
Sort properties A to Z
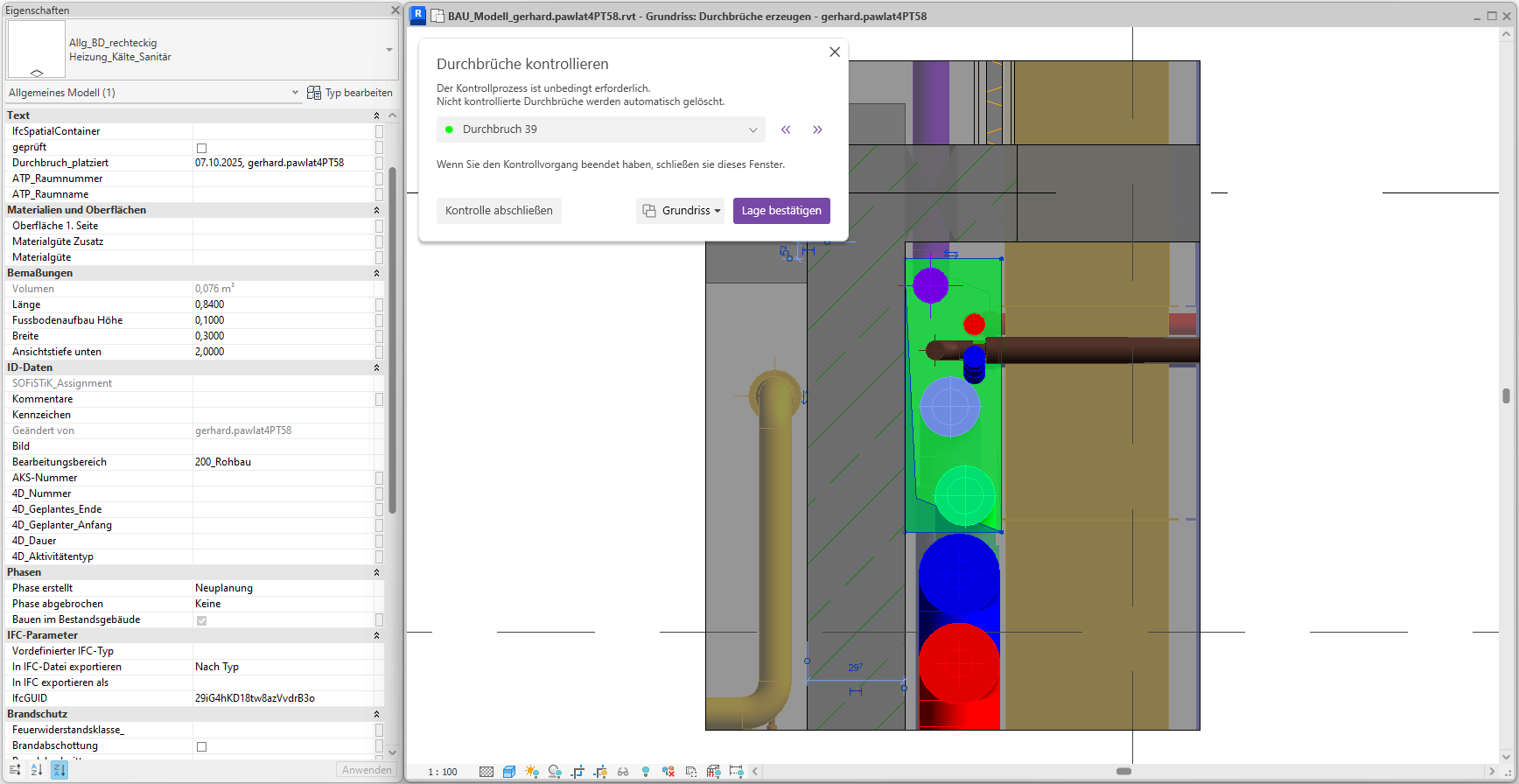37,770
